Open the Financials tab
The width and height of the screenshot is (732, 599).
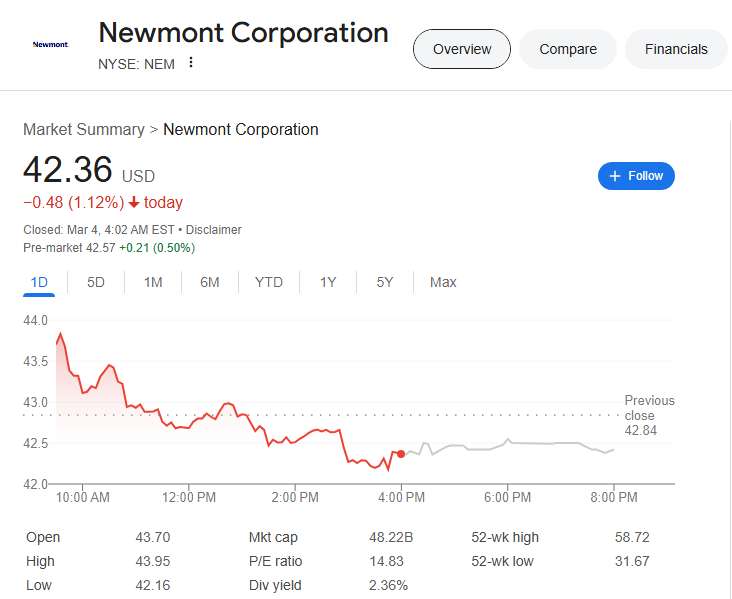[676, 49]
